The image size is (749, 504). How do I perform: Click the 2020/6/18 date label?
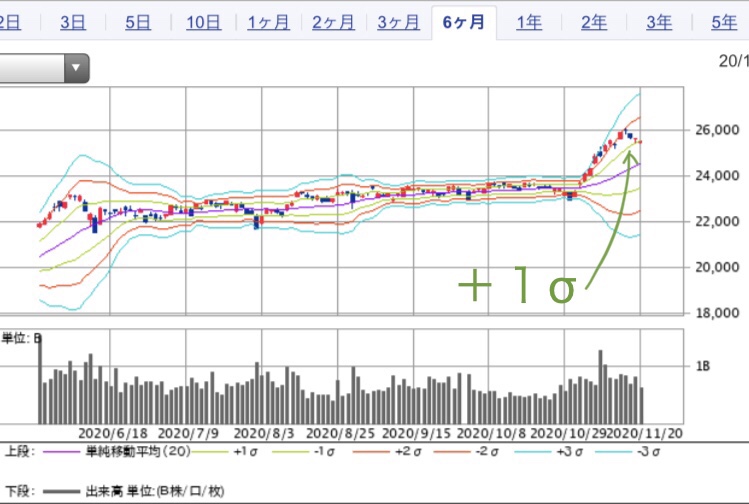(x=113, y=434)
